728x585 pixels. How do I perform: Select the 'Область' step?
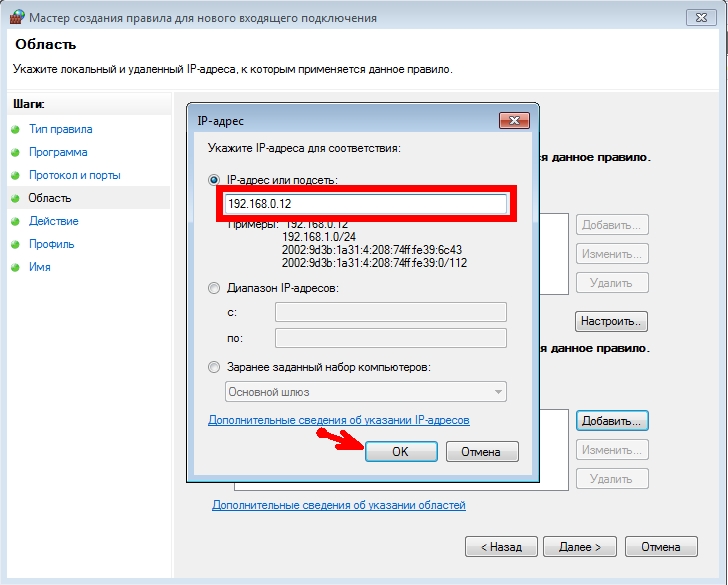coord(50,198)
